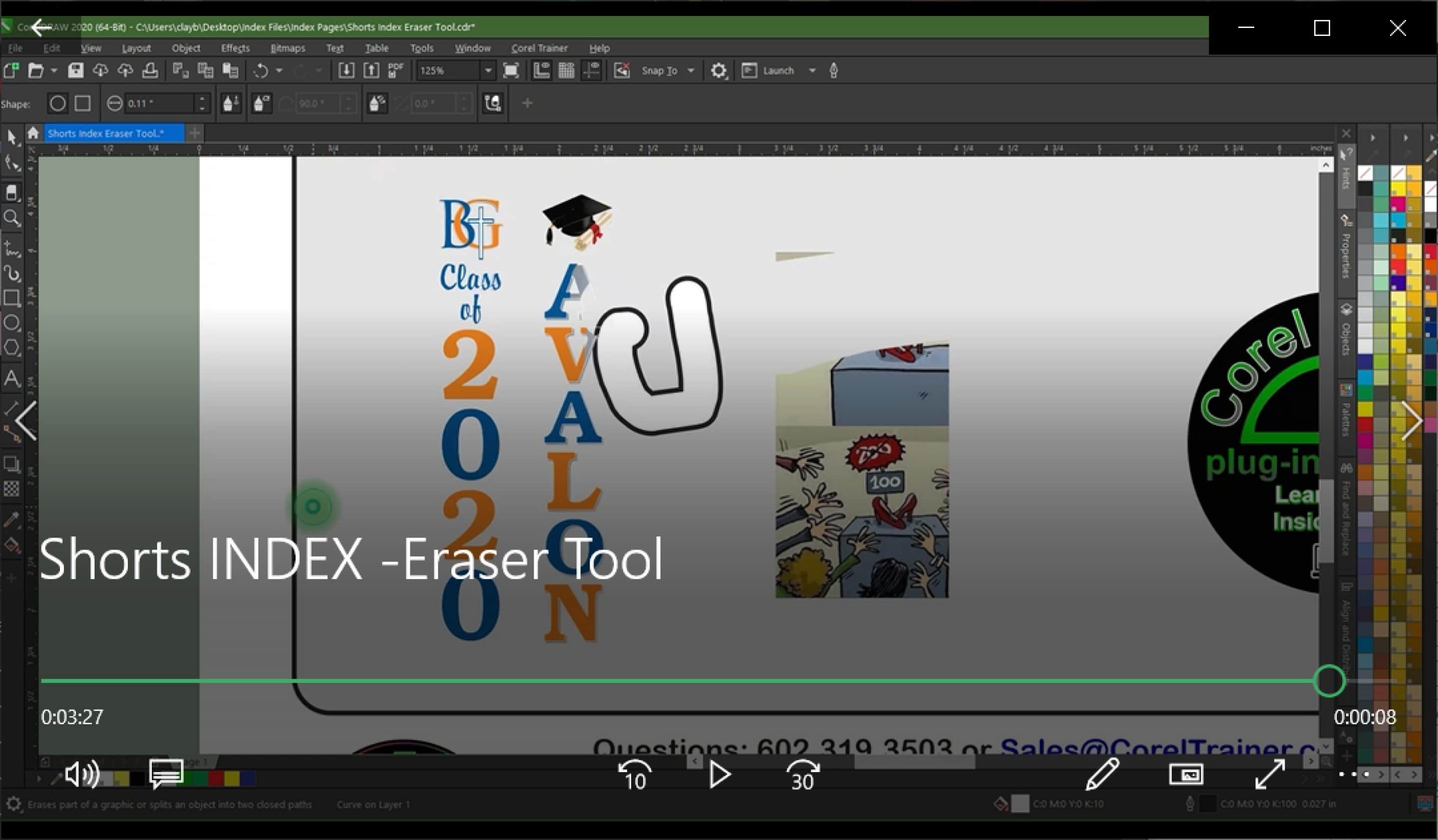Select the Freehand tool
The height and width of the screenshot is (840, 1438).
(11, 249)
